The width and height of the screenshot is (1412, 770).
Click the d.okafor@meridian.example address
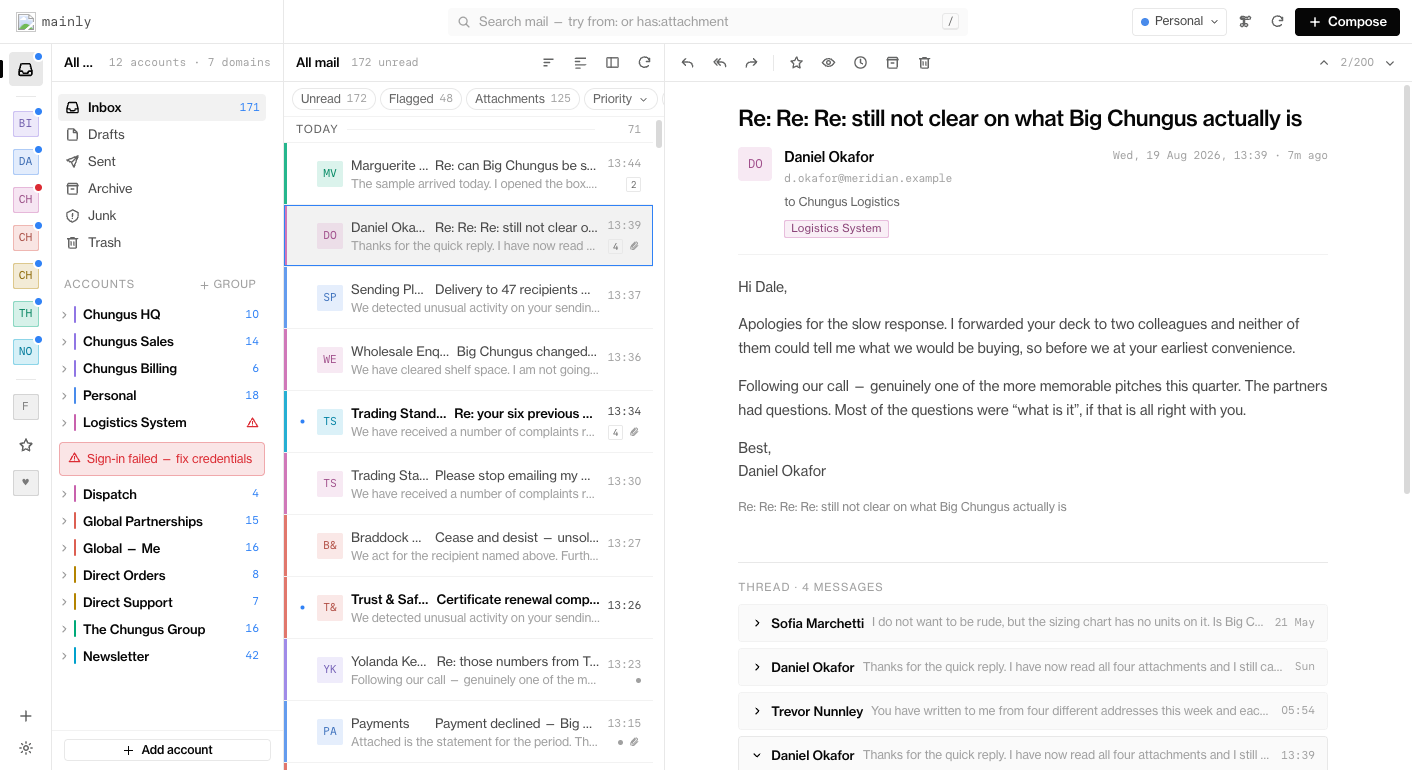tap(868, 178)
